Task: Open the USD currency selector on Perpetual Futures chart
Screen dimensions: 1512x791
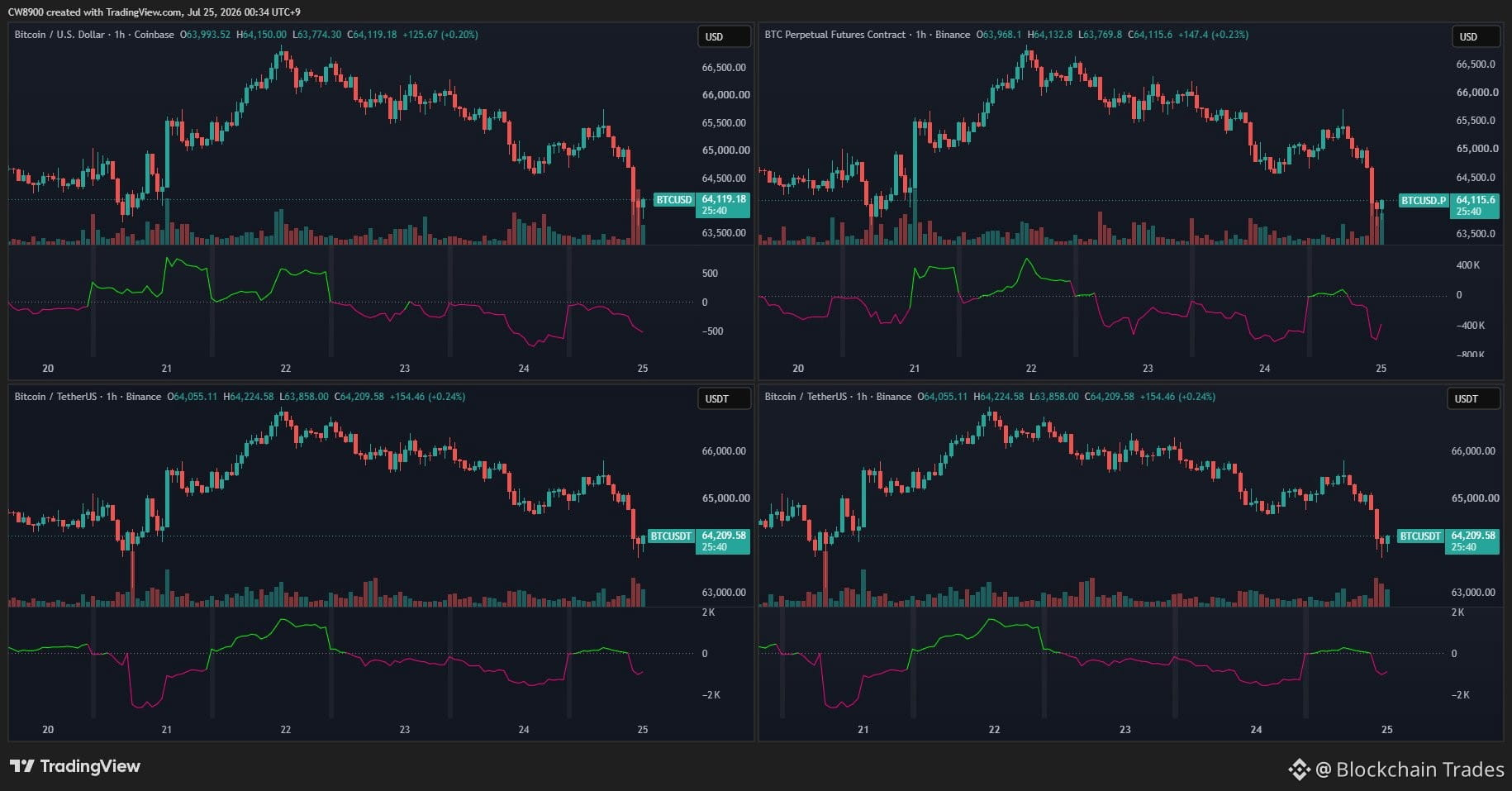Action: [1476, 36]
